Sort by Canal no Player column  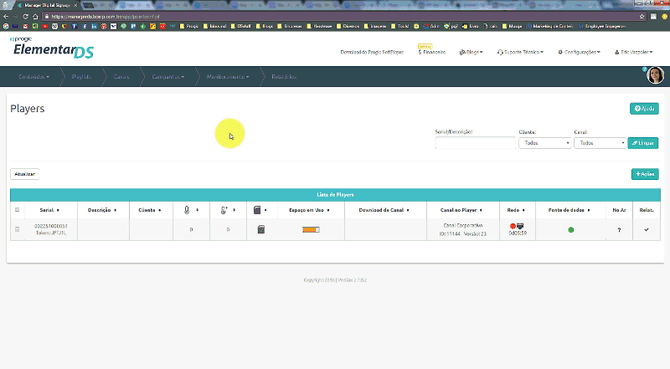pyautogui.click(x=461, y=210)
